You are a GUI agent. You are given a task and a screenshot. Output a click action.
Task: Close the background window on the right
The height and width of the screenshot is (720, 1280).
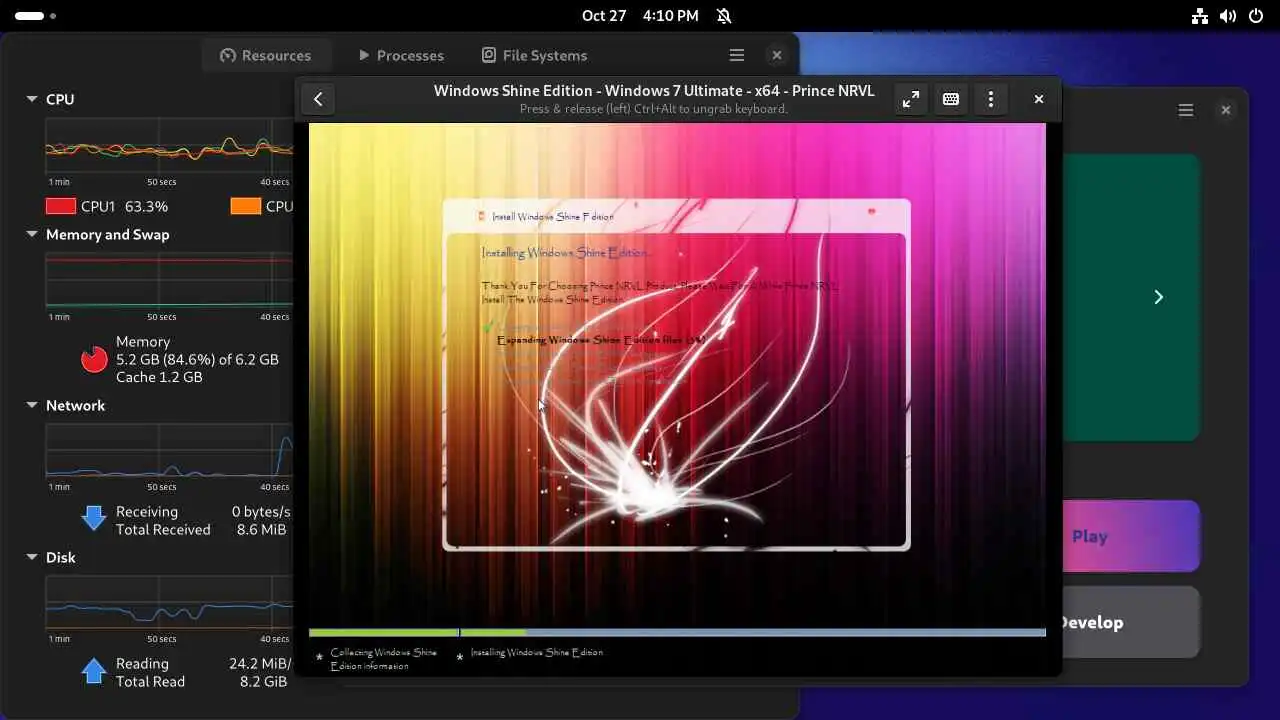pyautogui.click(x=1226, y=110)
